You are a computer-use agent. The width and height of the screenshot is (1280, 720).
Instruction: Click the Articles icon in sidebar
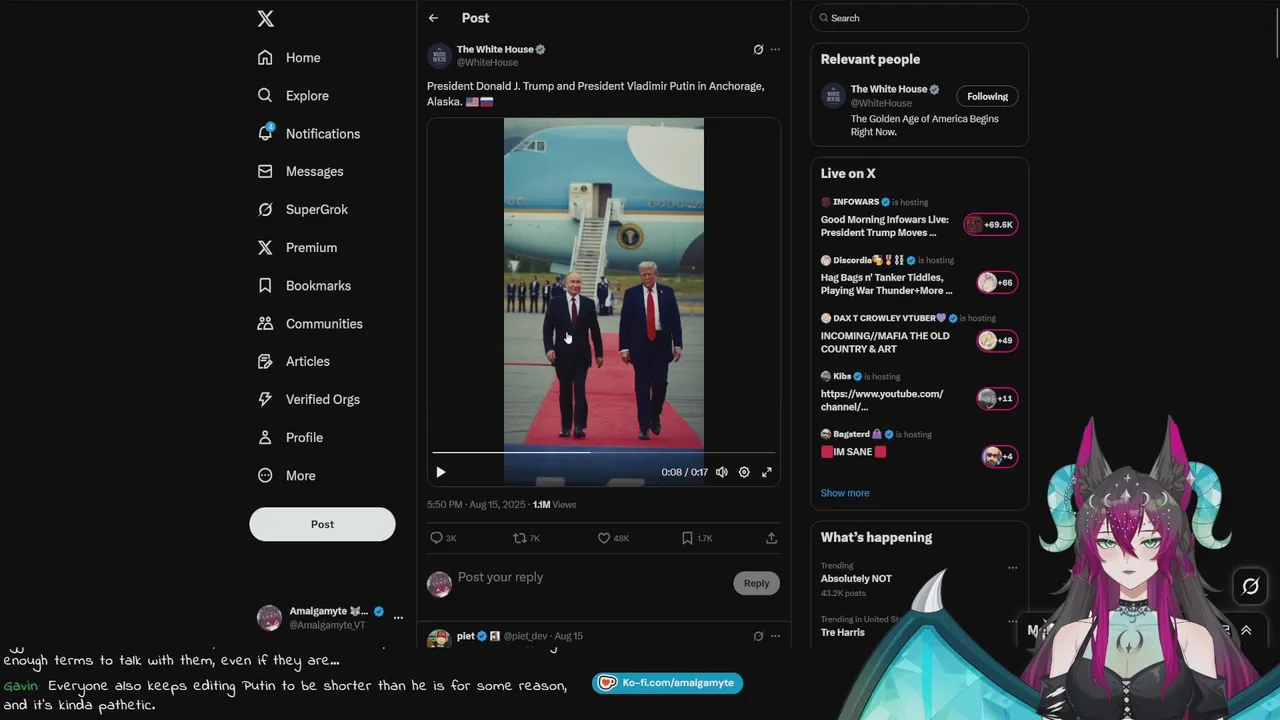pos(265,362)
